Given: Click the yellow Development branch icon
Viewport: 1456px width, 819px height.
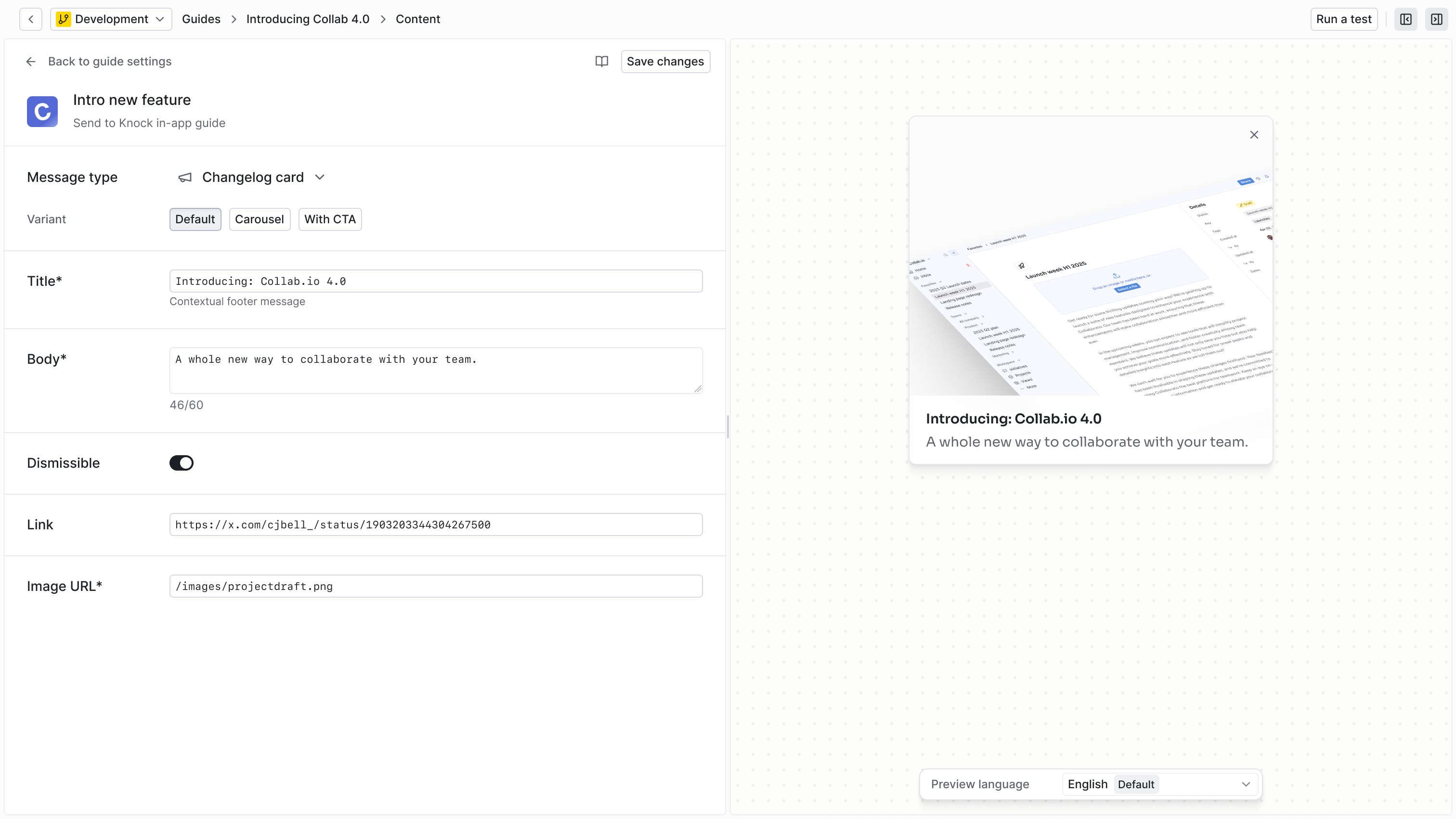Looking at the screenshot, I should 63,19.
